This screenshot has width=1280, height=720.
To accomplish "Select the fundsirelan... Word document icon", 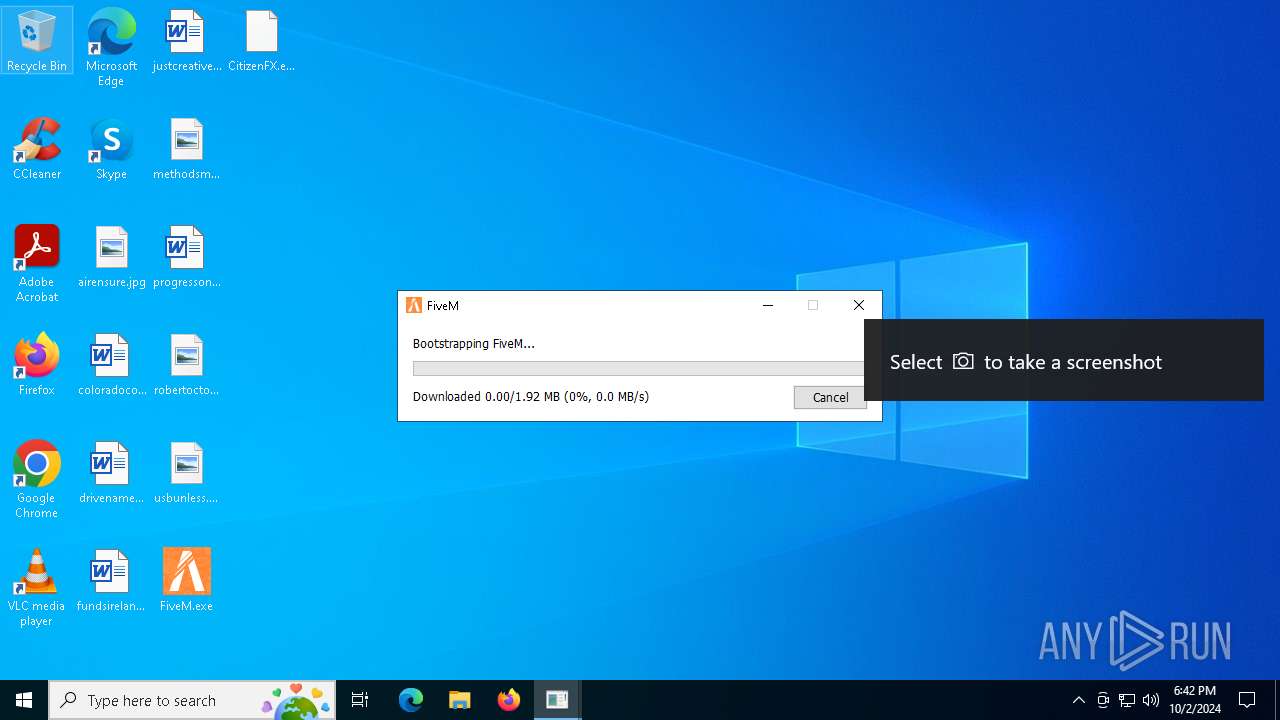I will click(x=111, y=581).
